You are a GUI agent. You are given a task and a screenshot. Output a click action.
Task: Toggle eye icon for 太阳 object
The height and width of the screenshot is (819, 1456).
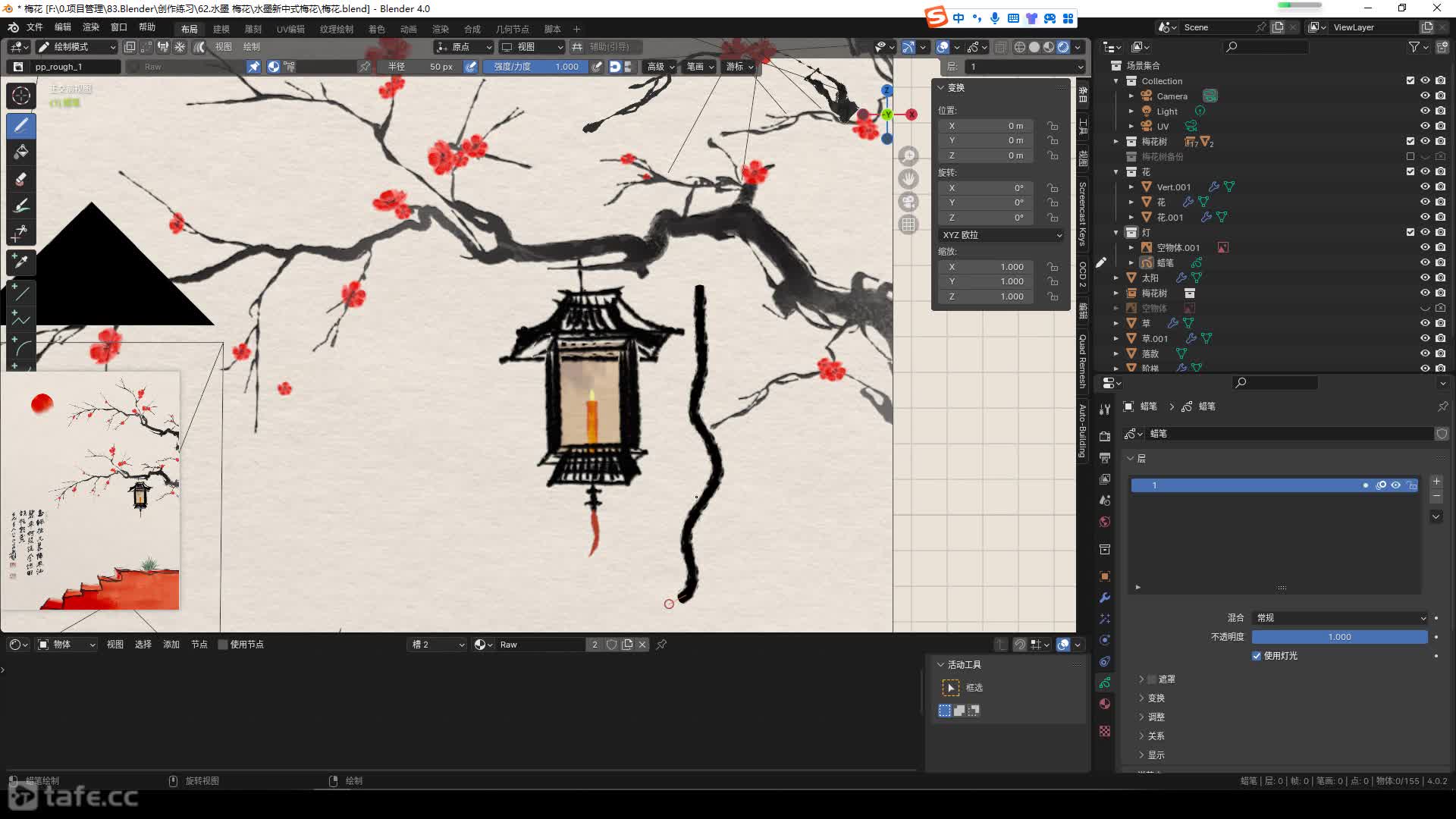coord(1425,278)
